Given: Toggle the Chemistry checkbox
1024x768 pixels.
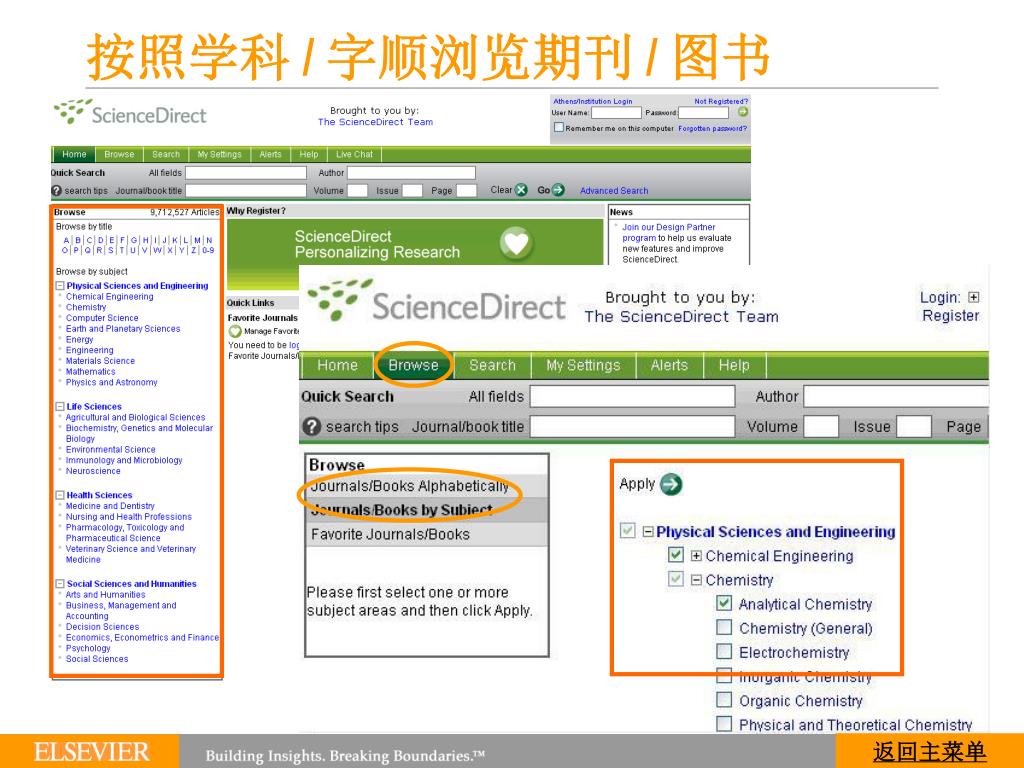Looking at the screenshot, I should point(676,579).
